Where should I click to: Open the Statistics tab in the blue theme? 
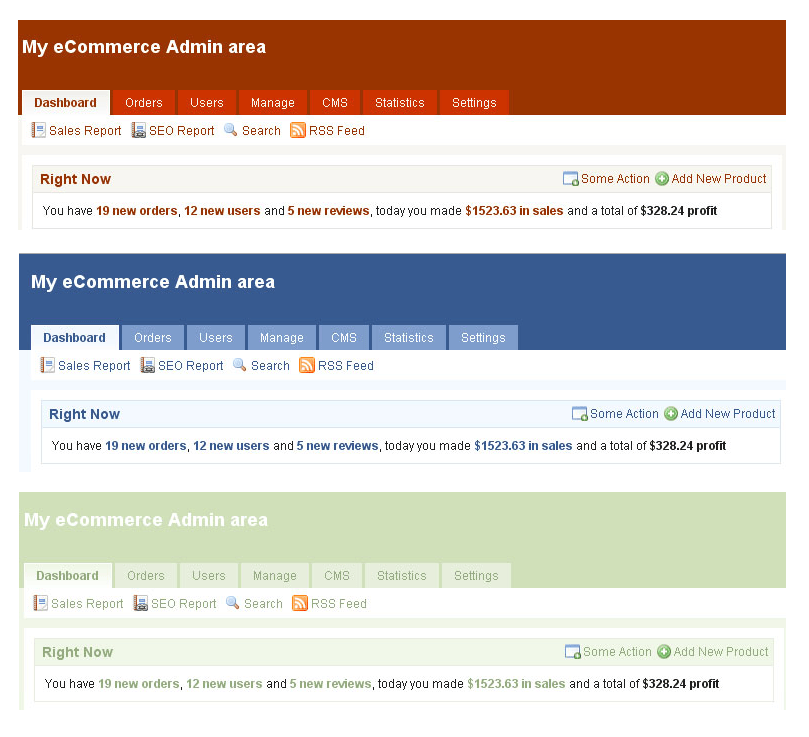pos(408,337)
